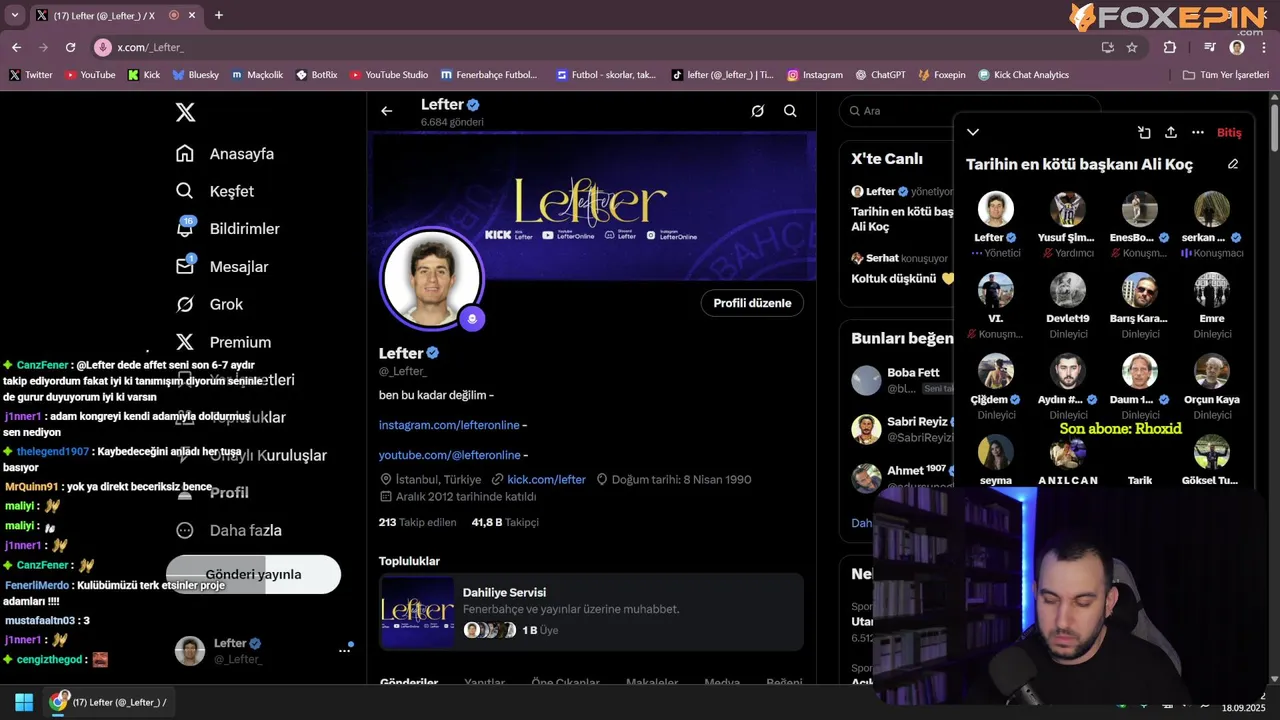Open the tab search dropdown arrow in Chrome

coord(14,15)
